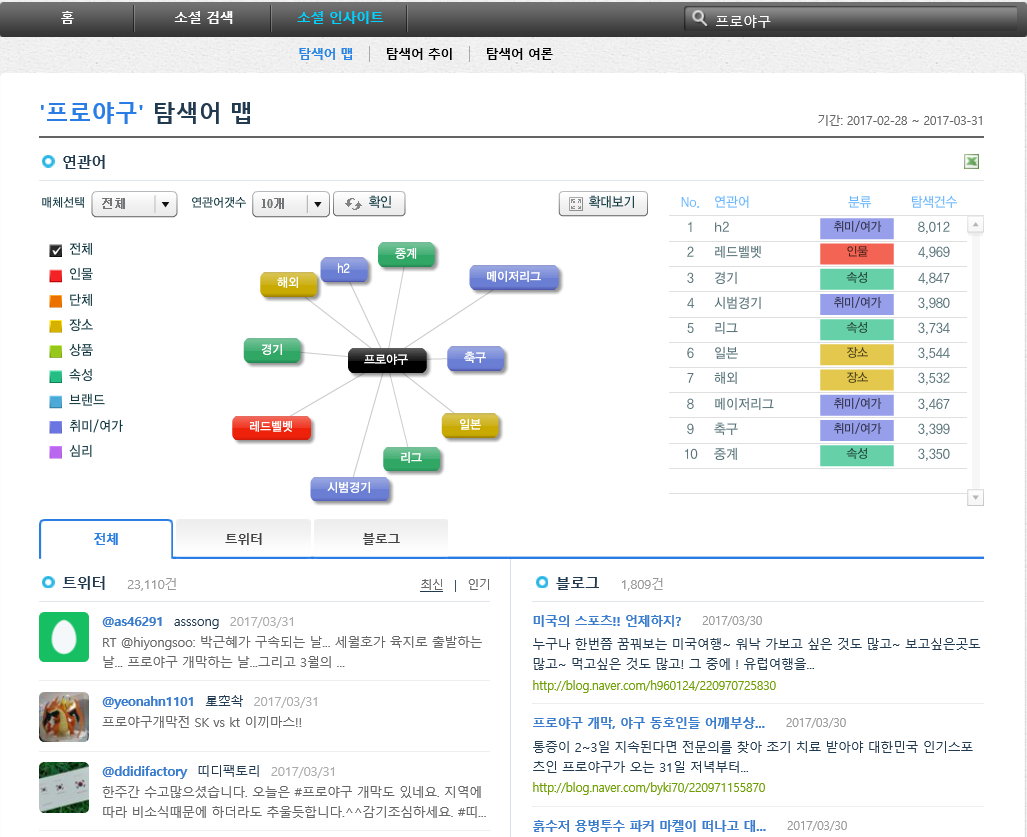Open ddidifactory profile picture
The width and height of the screenshot is (1027, 837).
point(64,787)
